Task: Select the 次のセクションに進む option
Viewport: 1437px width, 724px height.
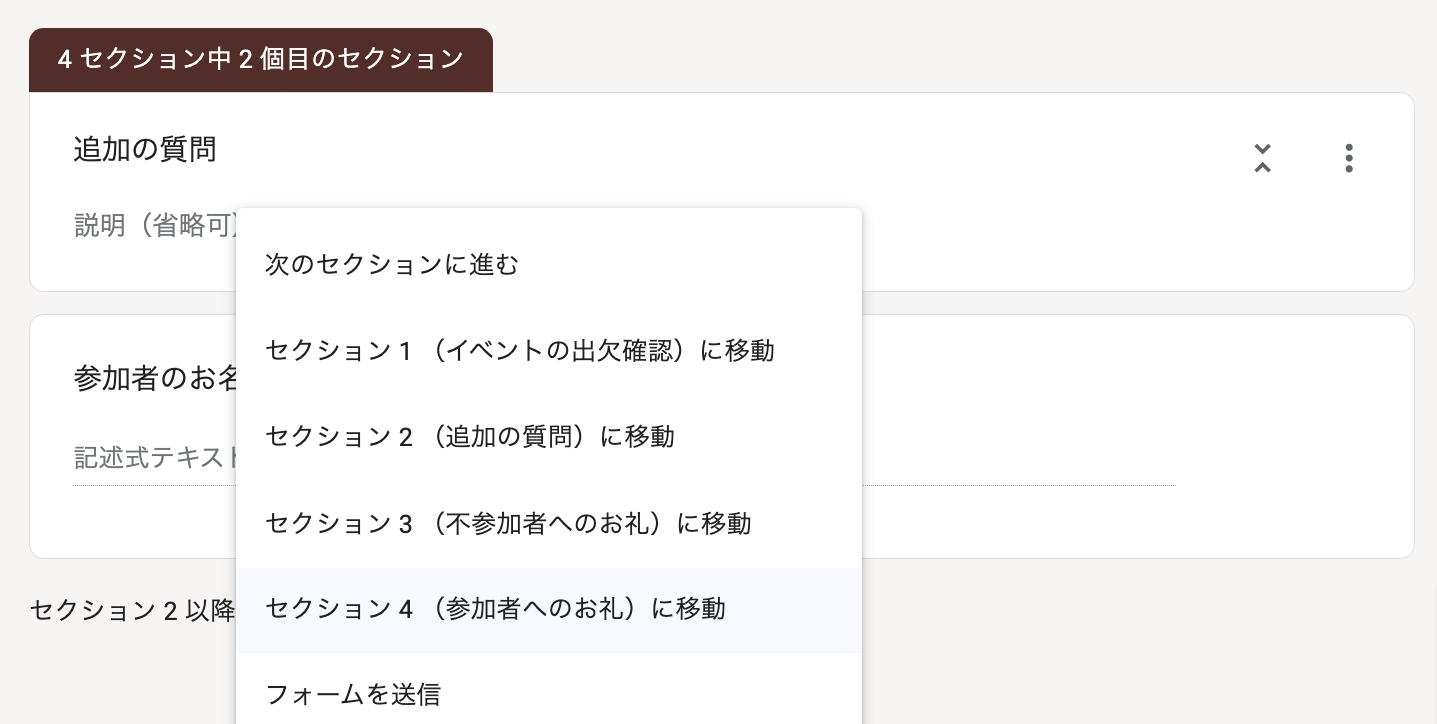Action: (x=392, y=265)
